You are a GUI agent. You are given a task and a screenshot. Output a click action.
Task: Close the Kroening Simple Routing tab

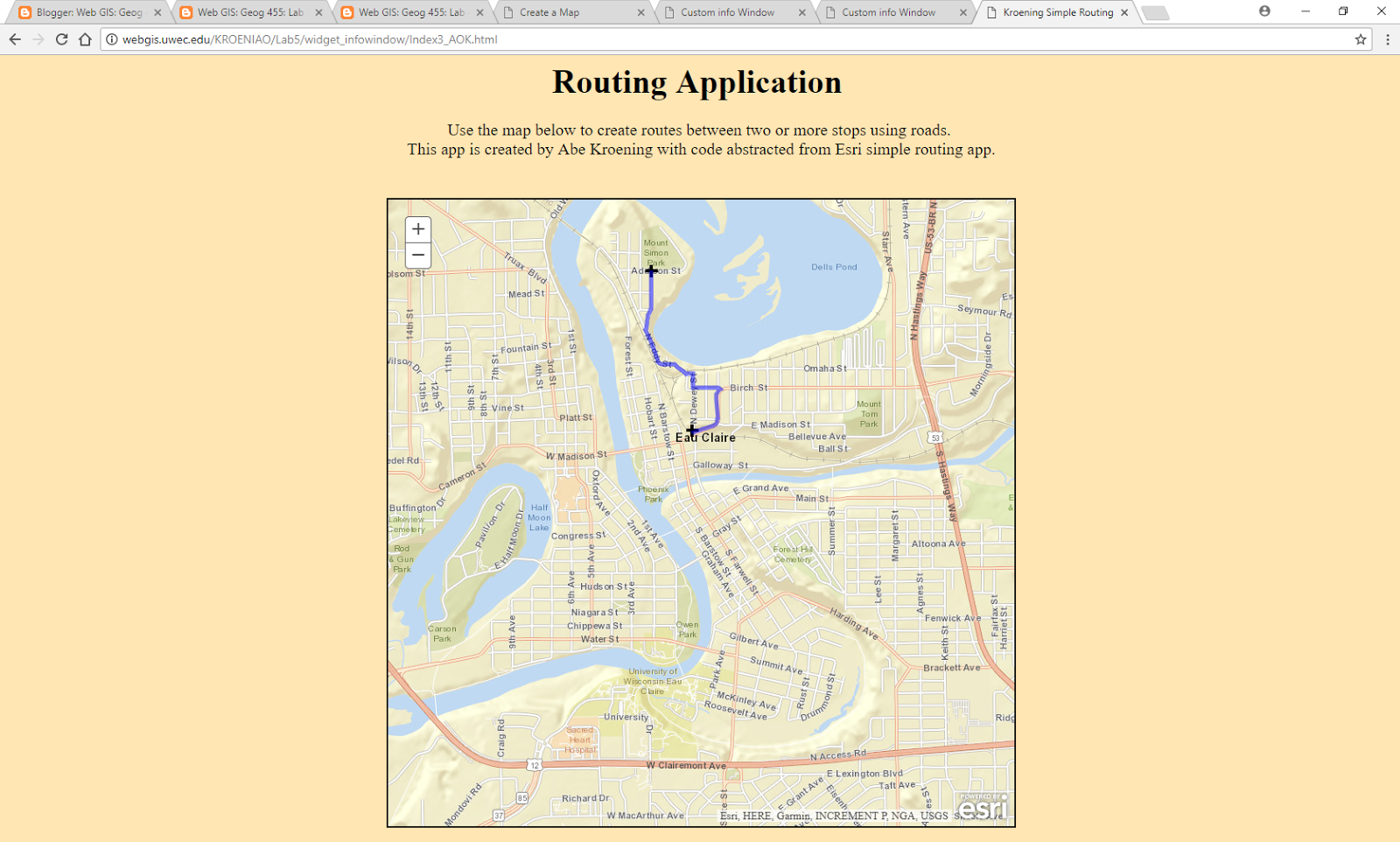1124,12
